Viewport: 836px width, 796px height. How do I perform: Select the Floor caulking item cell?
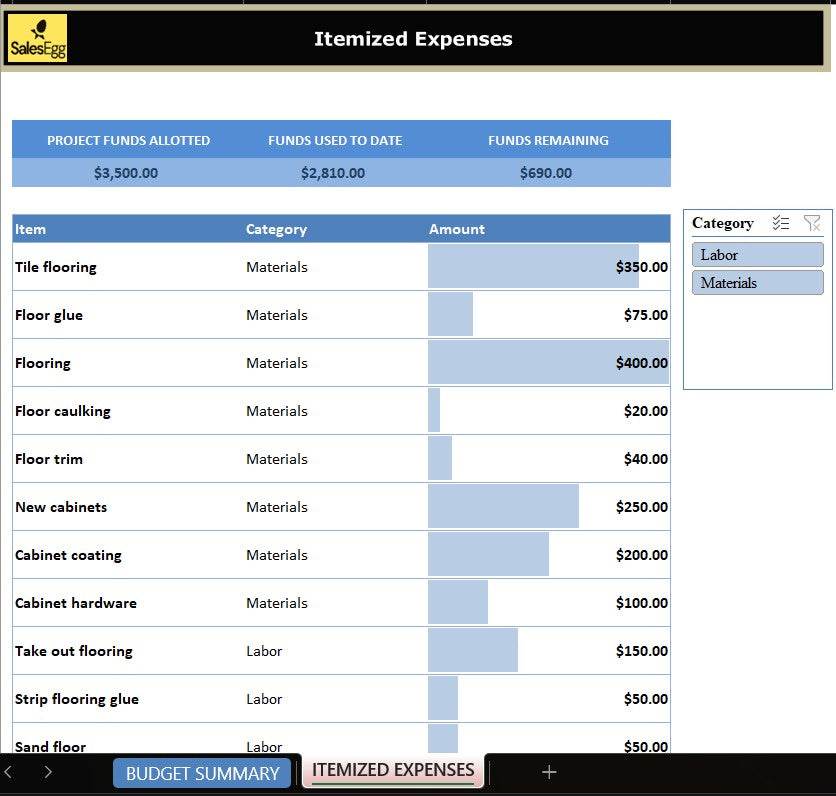tap(128, 411)
